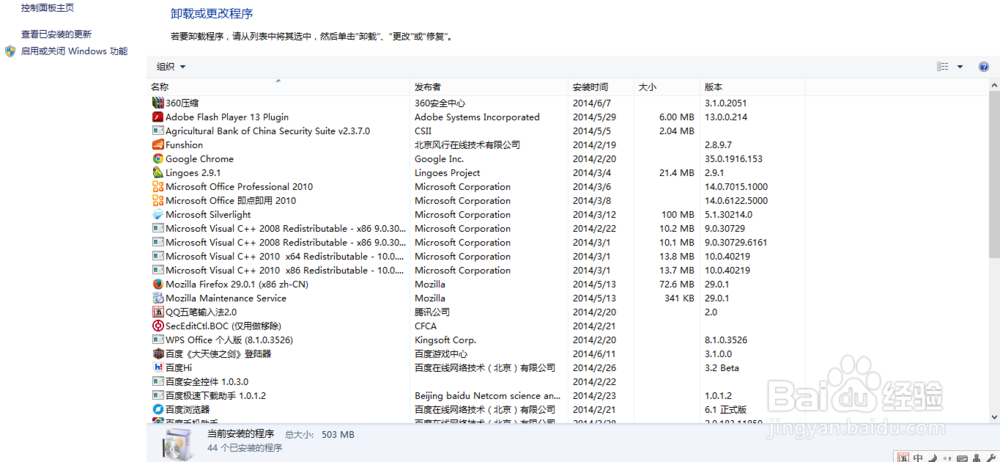Click the change view layout icon
The height and width of the screenshot is (462, 1000).
point(943,66)
